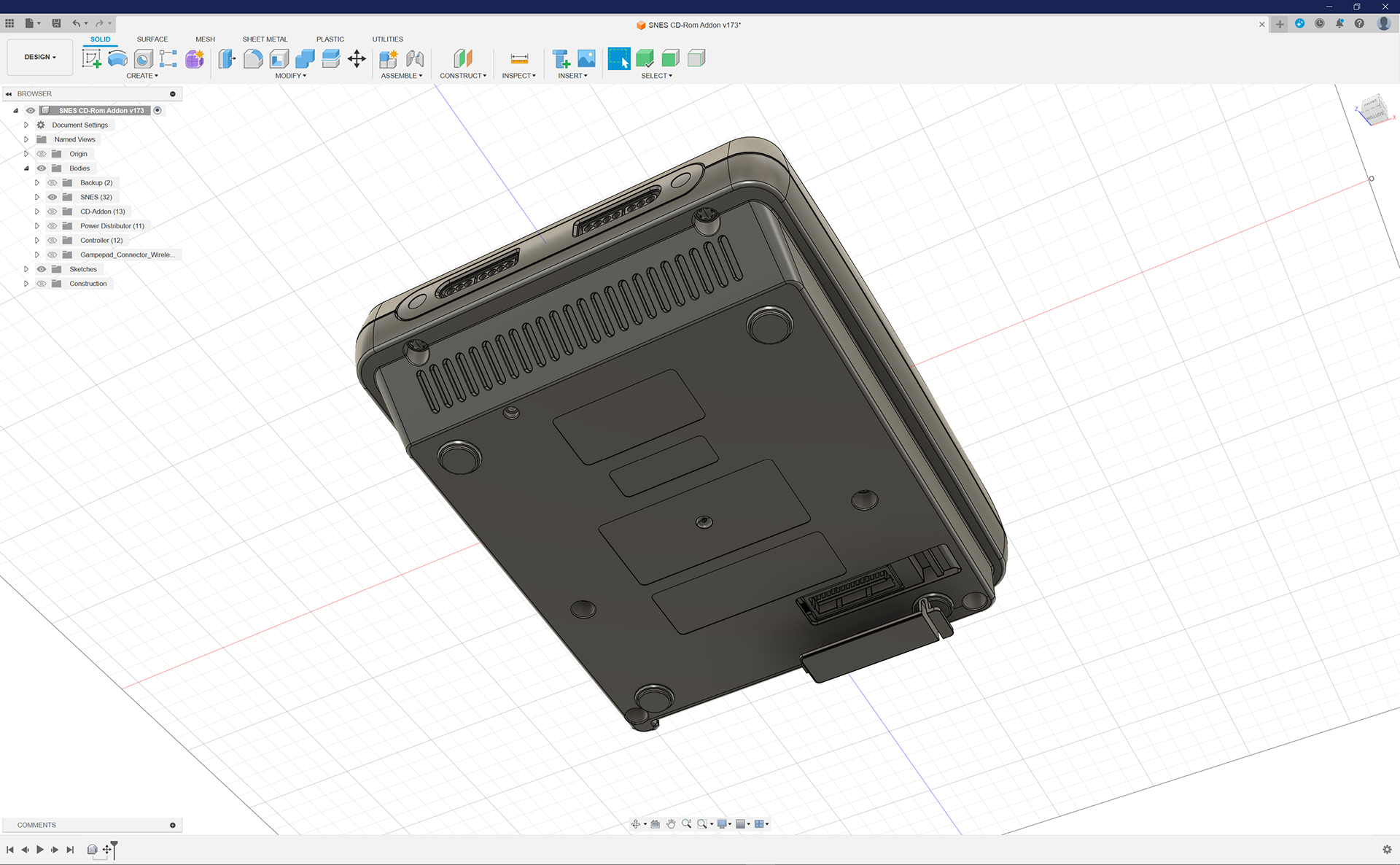Select the Extrude tool icon
Image resolution: width=1400 pixels, height=865 pixels.
[117, 58]
